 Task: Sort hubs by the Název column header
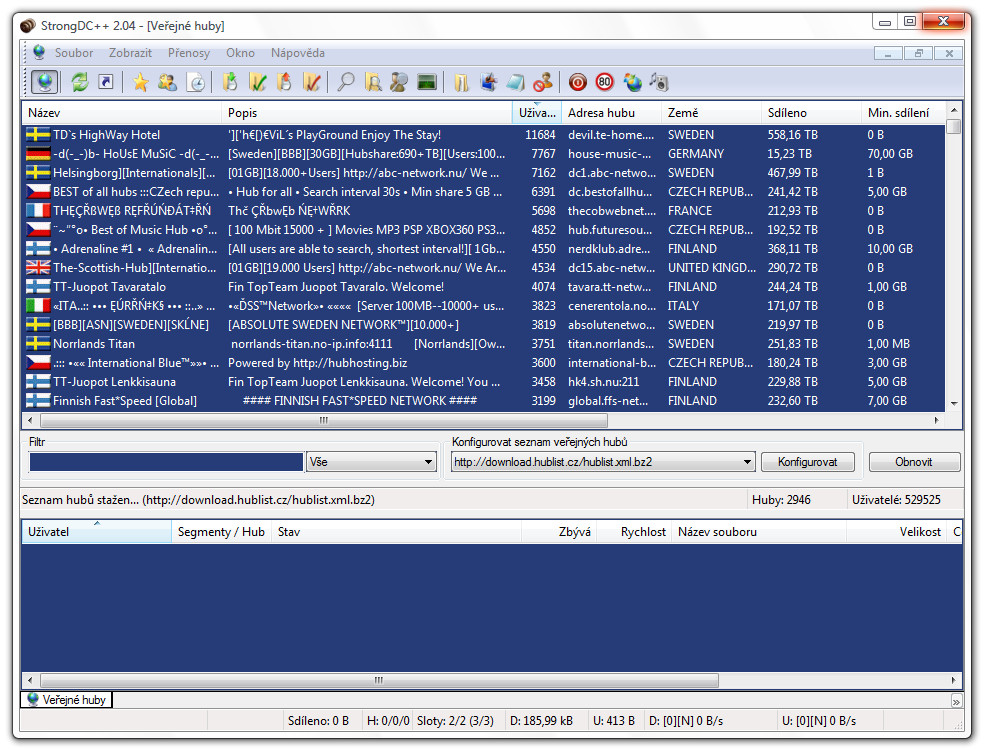tap(122, 113)
